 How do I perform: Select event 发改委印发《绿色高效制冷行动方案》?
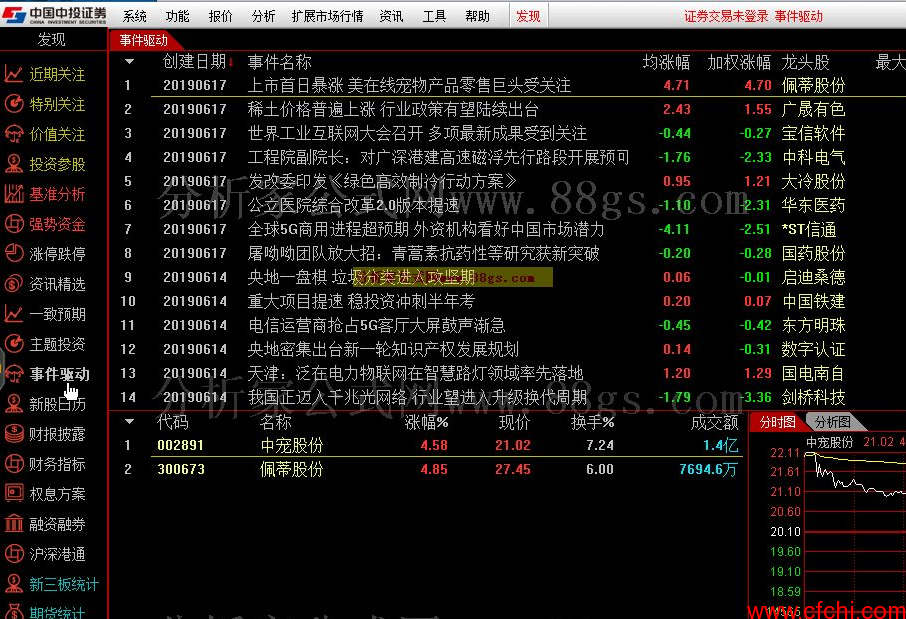coord(382,181)
